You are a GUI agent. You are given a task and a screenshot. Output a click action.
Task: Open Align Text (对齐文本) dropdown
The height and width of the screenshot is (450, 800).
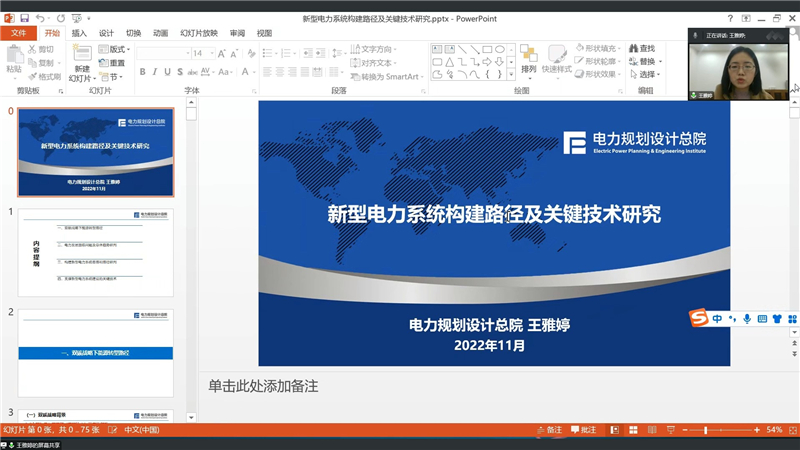tap(374, 63)
